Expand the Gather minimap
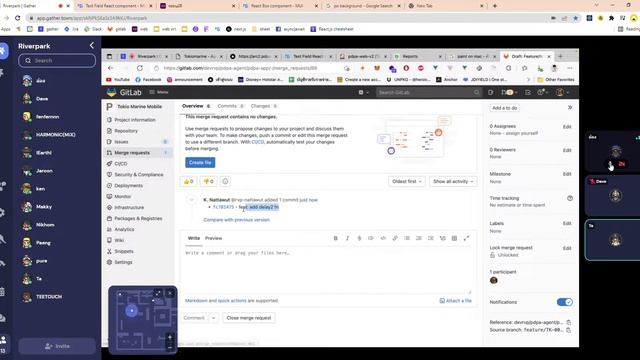This screenshot has height=360, width=640. (158, 293)
